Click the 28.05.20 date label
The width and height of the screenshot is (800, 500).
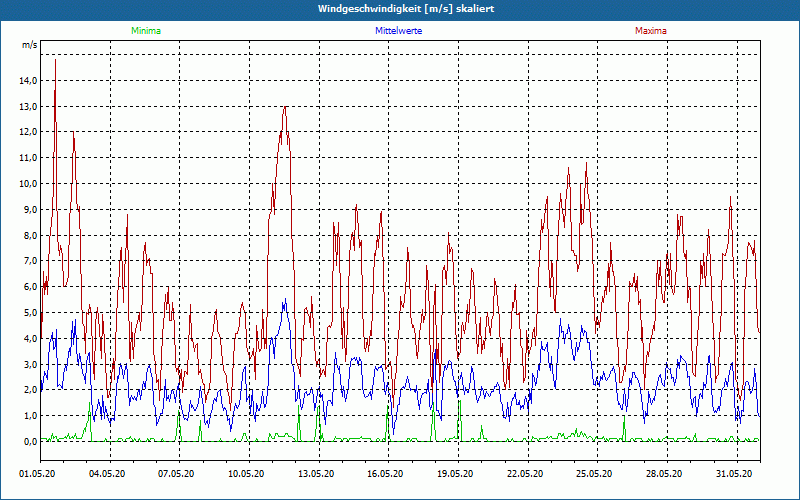(664, 474)
